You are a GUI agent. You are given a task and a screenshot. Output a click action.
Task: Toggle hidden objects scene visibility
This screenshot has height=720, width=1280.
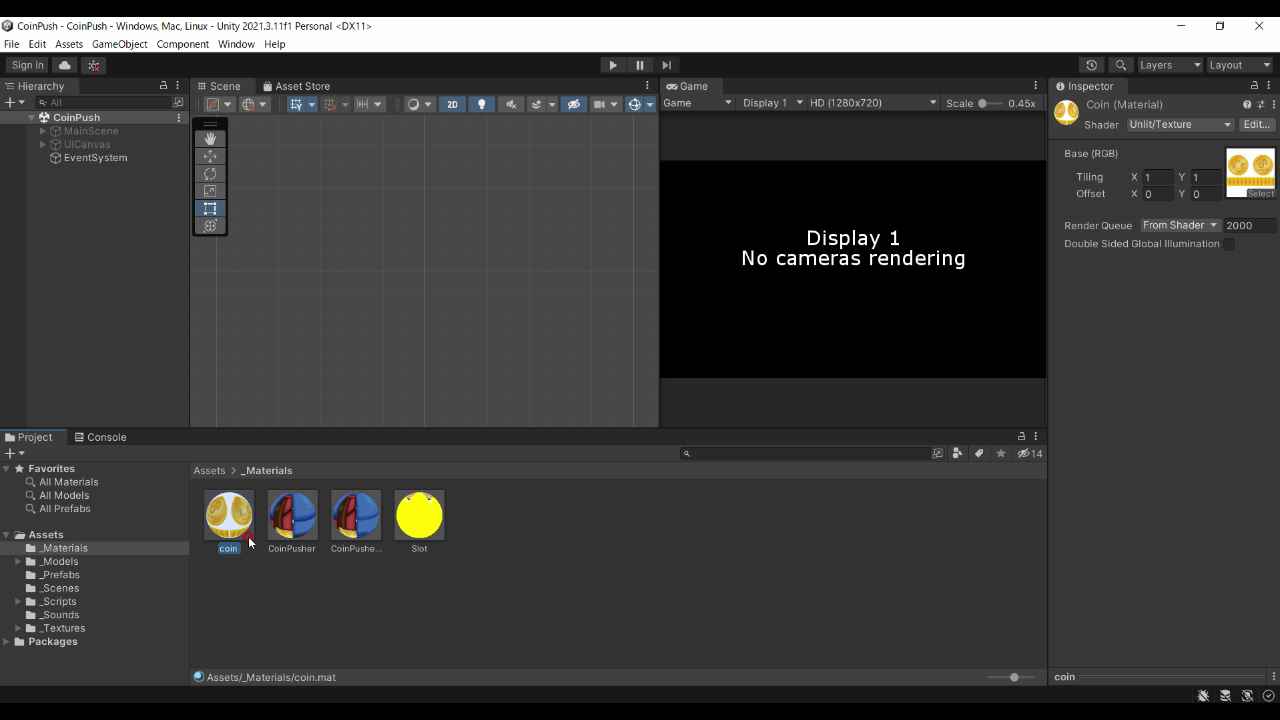573,104
